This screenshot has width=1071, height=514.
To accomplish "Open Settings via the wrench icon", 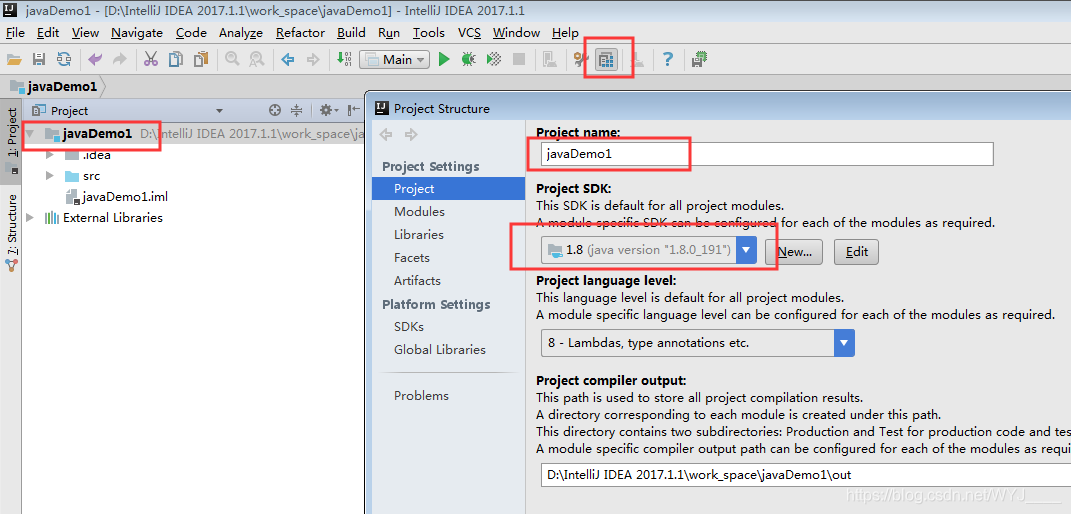I will pos(581,60).
